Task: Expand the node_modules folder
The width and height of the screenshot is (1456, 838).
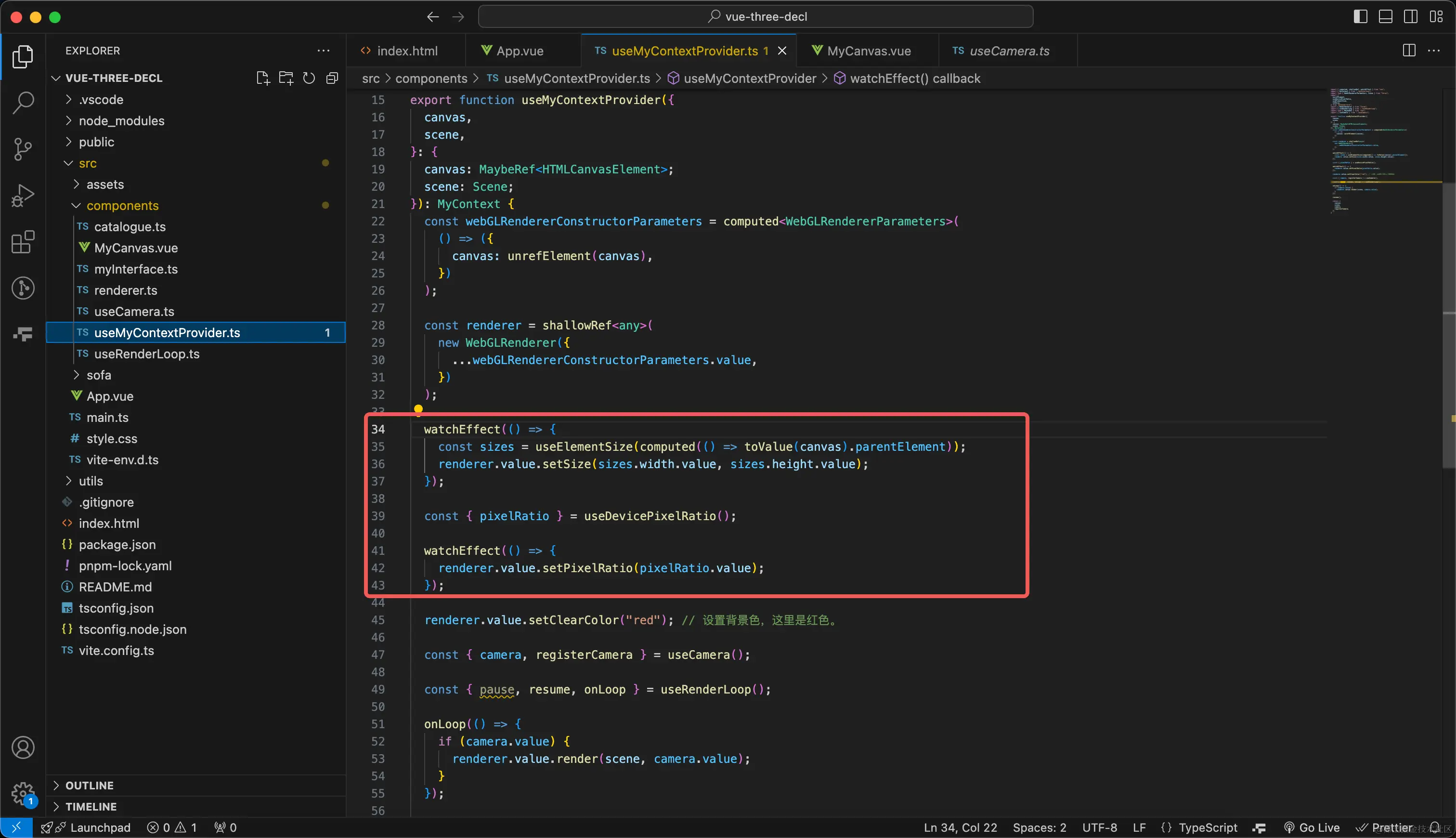Action: coord(121,121)
